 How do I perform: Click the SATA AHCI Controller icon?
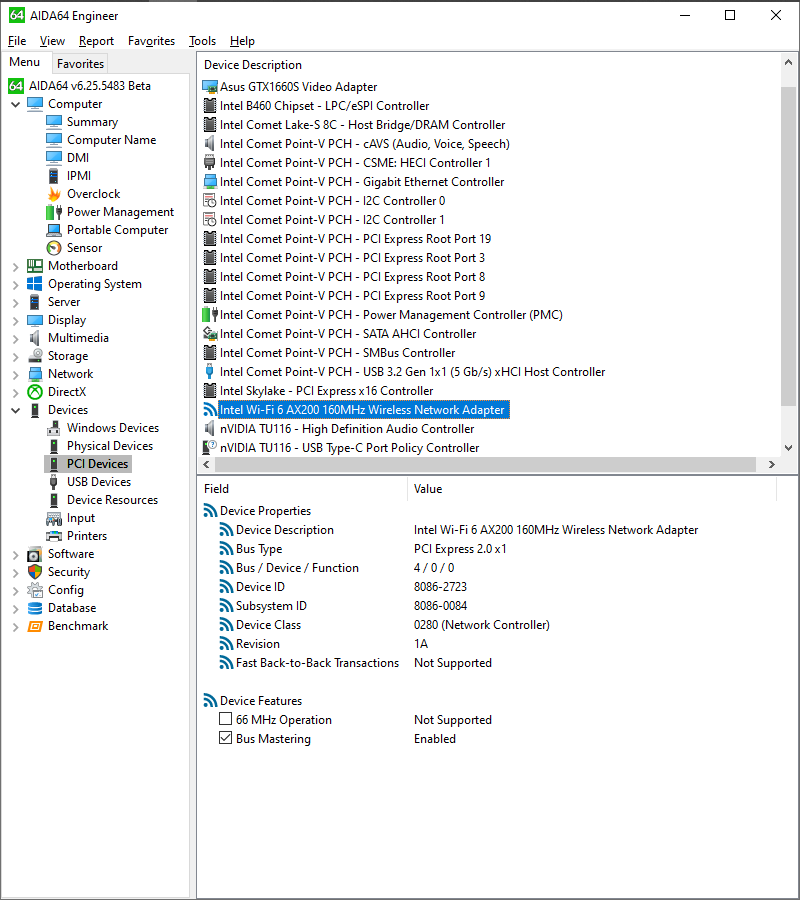(x=210, y=333)
